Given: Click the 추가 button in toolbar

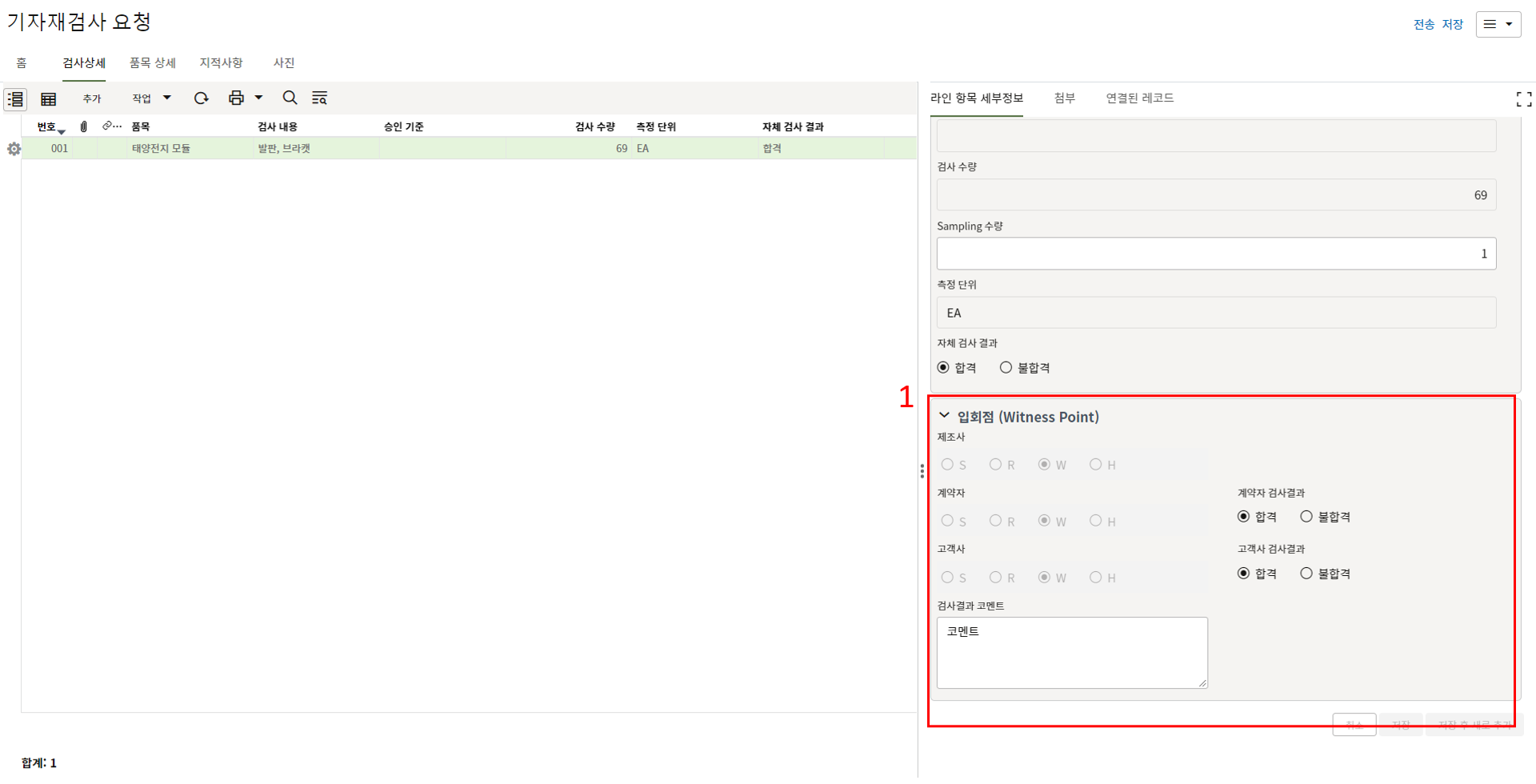Looking at the screenshot, I should pos(92,98).
